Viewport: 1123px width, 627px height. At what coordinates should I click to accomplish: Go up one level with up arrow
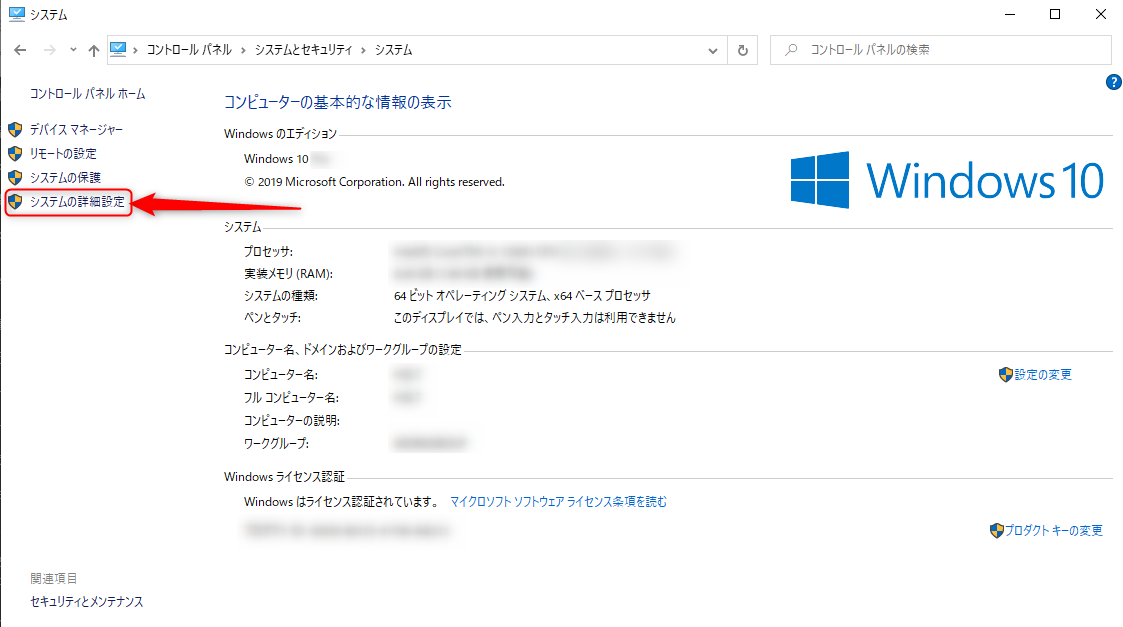point(94,50)
